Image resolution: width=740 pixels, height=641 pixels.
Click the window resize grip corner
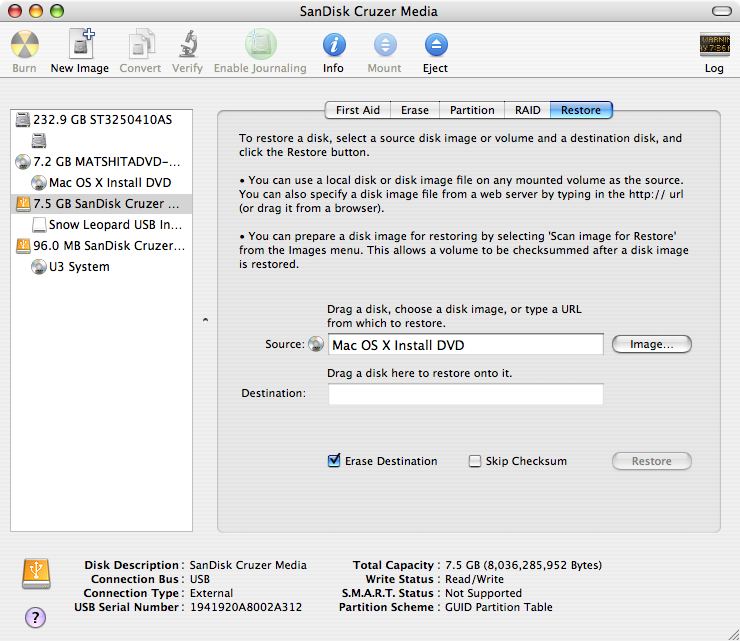tap(733, 634)
